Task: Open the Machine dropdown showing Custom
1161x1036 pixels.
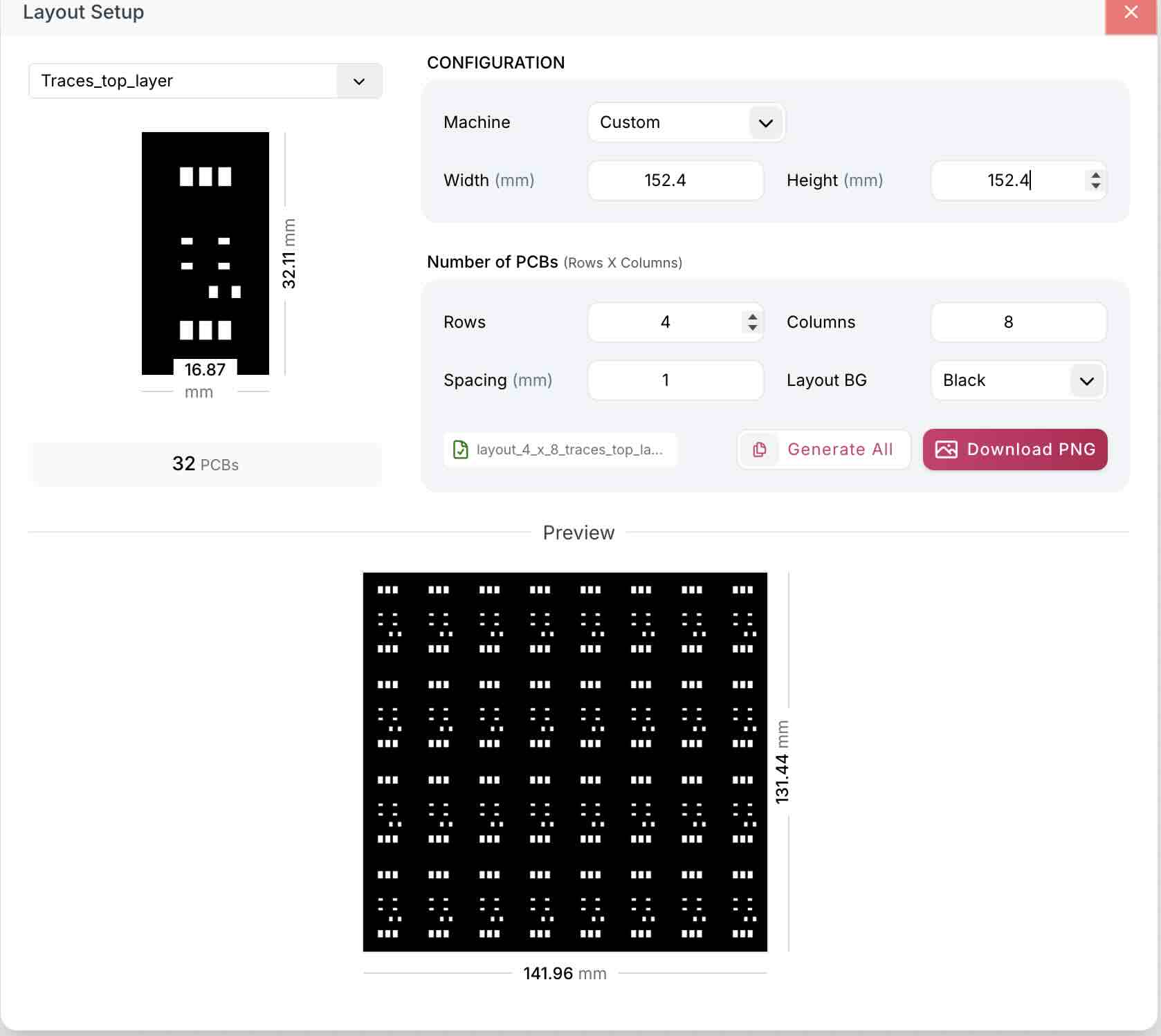Action: (685, 122)
